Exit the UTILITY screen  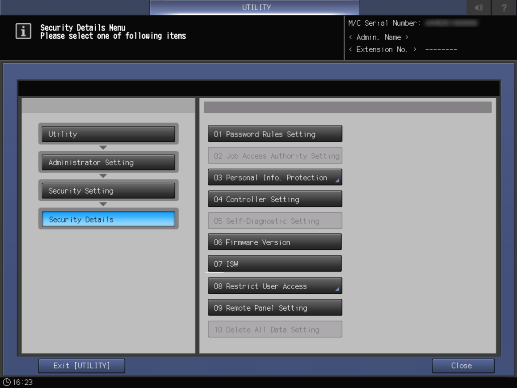coord(82,366)
